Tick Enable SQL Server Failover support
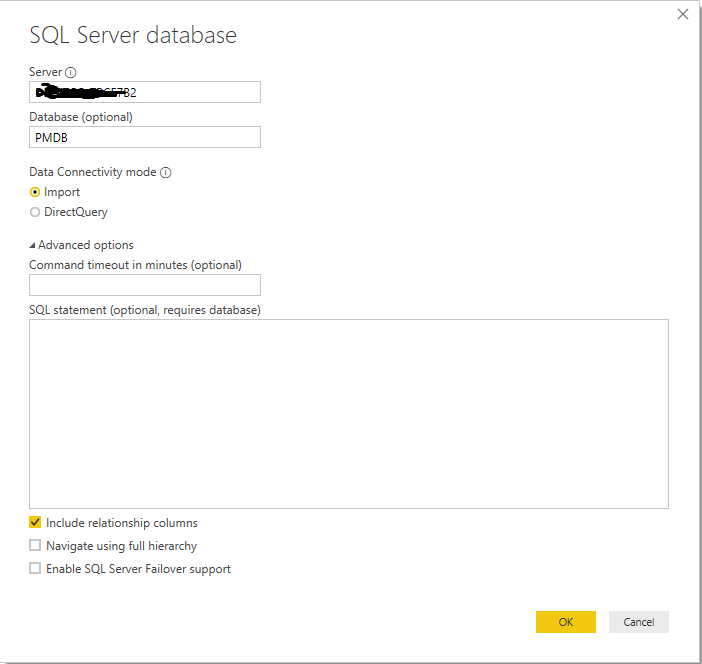Screen dimensions: 702x664 [35, 569]
